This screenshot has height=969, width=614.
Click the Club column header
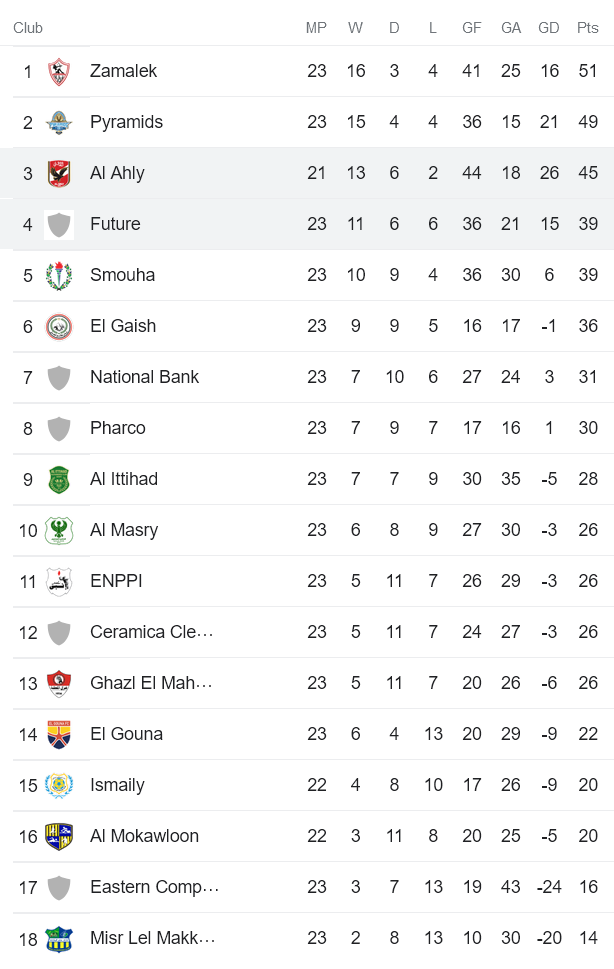(27, 28)
